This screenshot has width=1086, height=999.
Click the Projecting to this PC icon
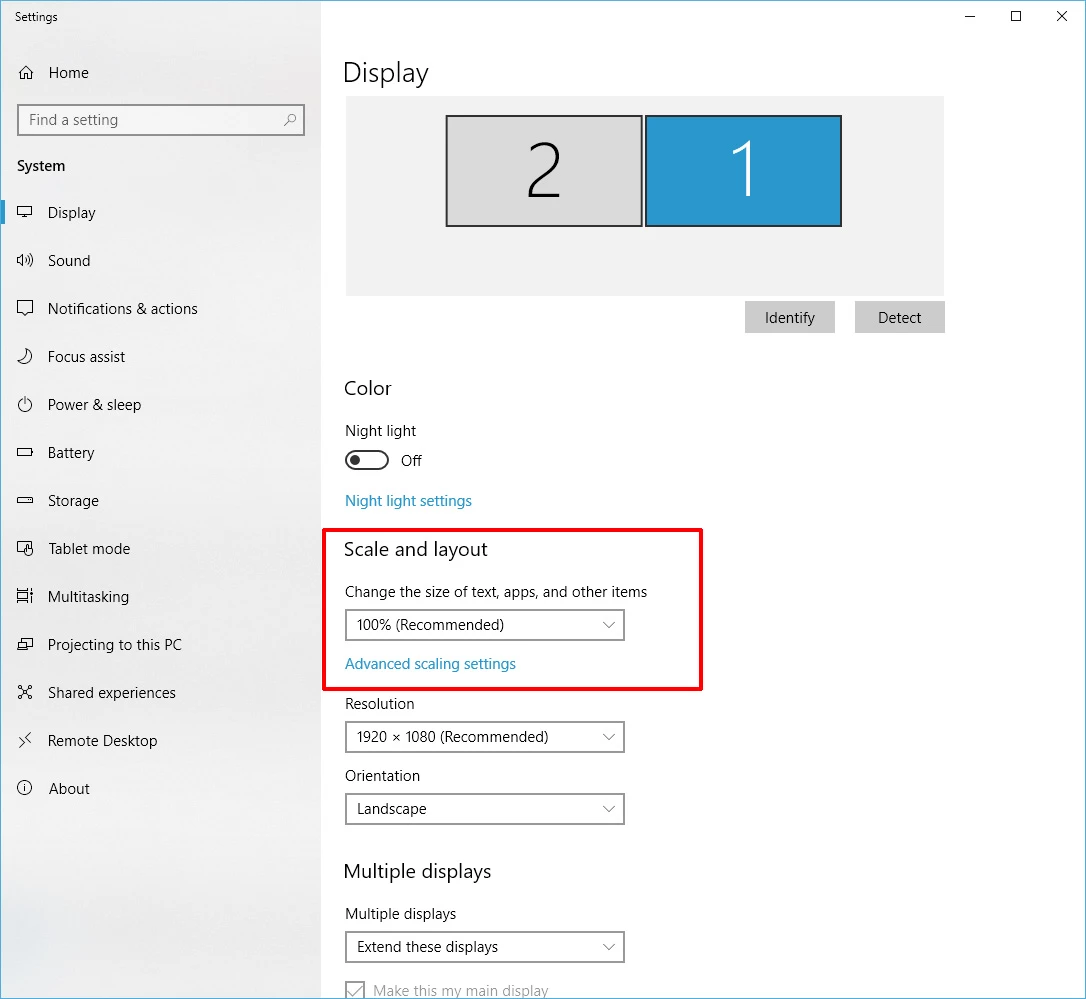25,644
